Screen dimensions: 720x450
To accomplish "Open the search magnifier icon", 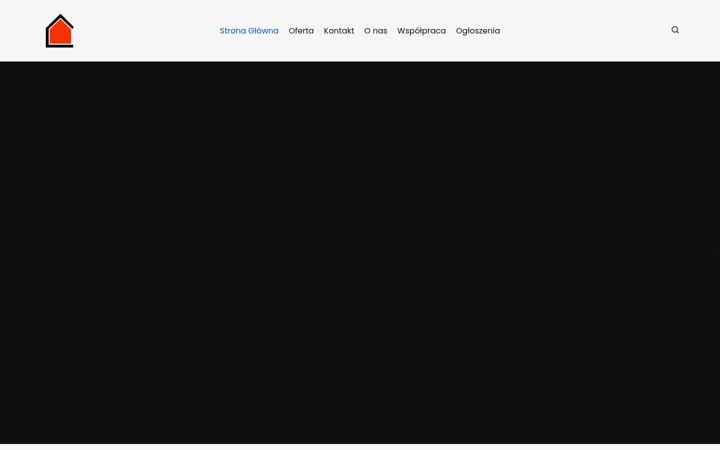I will pos(675,30).
